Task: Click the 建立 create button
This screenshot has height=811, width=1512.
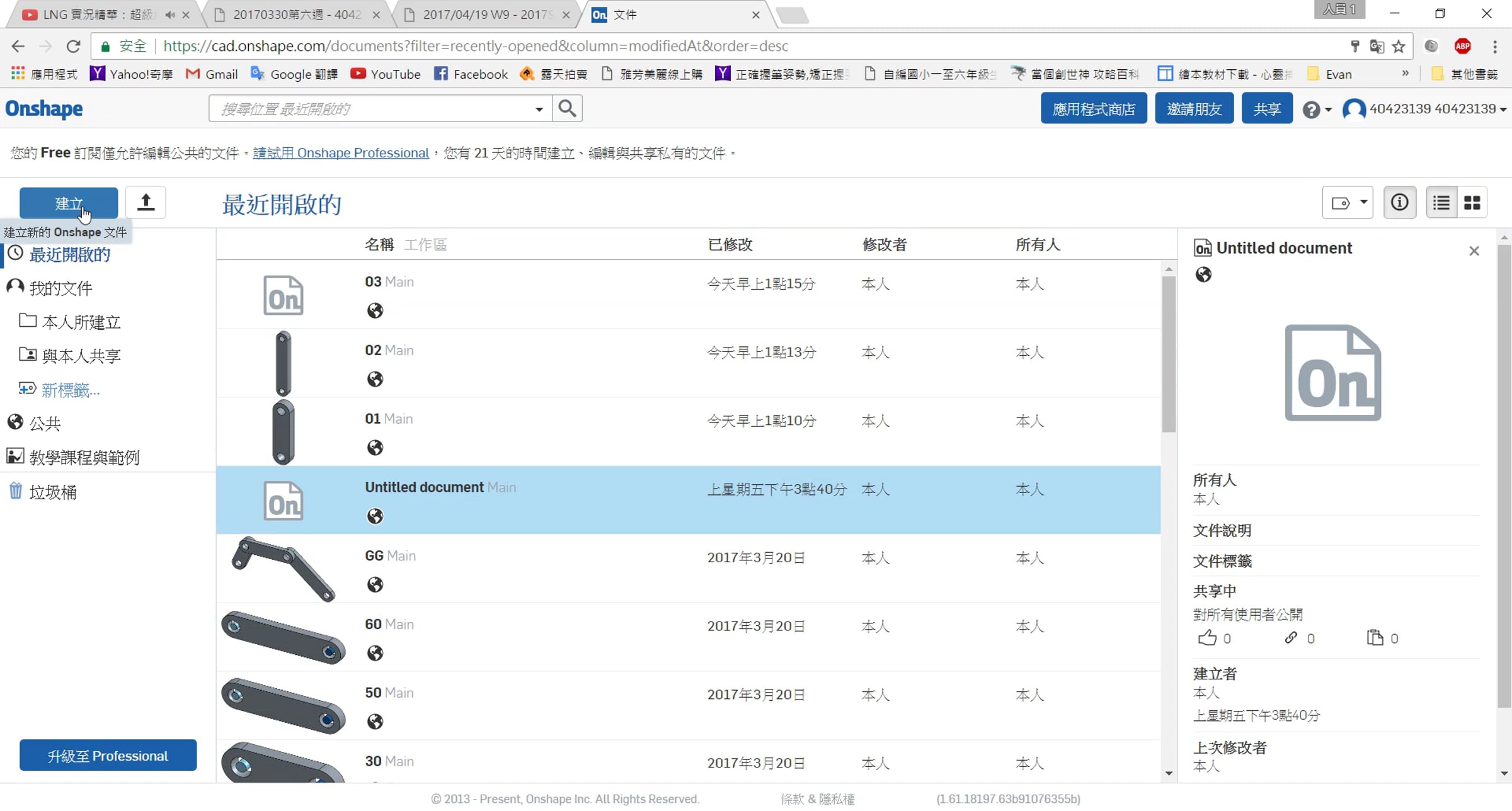Action: point(69,203)
